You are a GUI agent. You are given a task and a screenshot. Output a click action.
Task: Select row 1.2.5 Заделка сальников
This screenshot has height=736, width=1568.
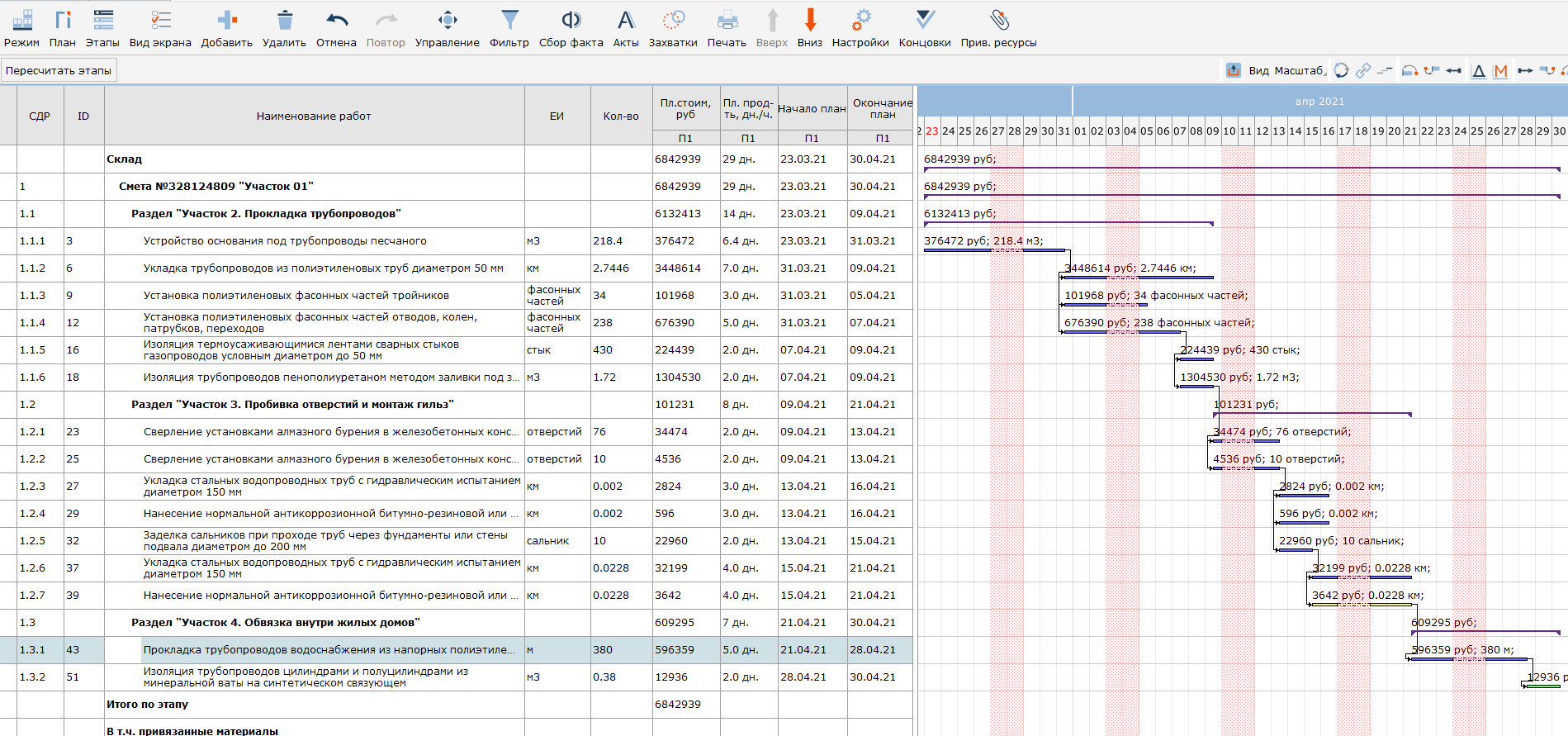coord(456,541)
